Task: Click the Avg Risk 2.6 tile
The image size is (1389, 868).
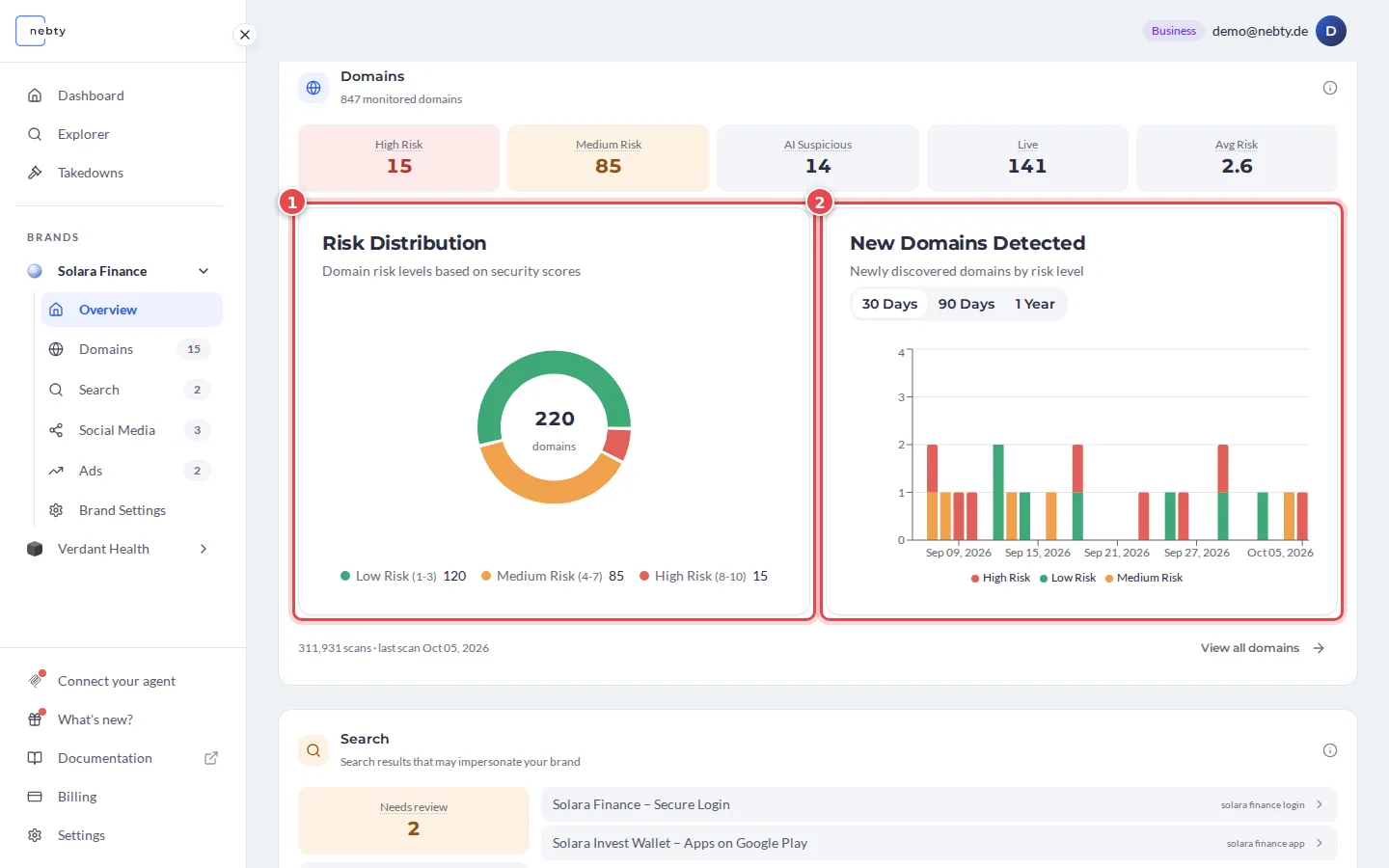Action: coord(1237,157)
